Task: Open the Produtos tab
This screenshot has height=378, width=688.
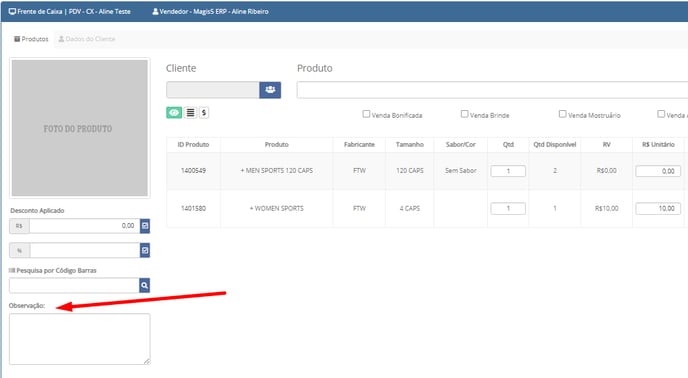Action: (31, 39)
